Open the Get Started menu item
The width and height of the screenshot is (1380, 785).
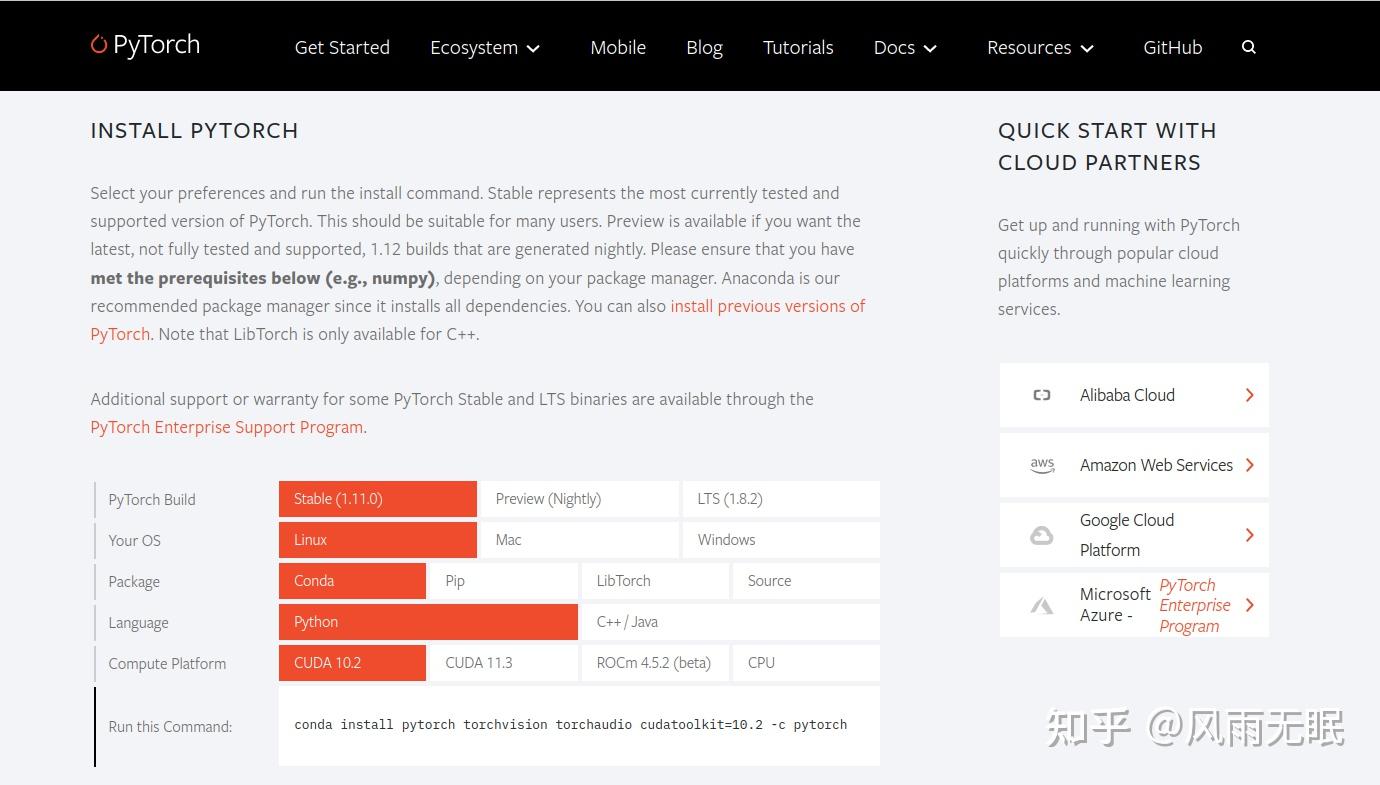pos(342,47)
